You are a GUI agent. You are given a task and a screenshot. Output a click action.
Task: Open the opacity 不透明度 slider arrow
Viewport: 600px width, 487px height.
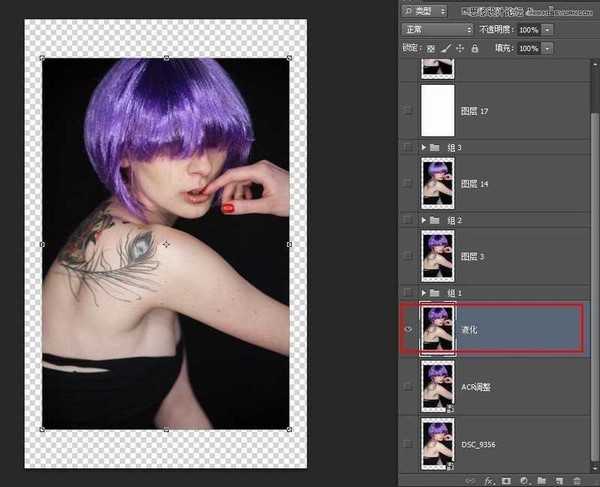point(547,30)
